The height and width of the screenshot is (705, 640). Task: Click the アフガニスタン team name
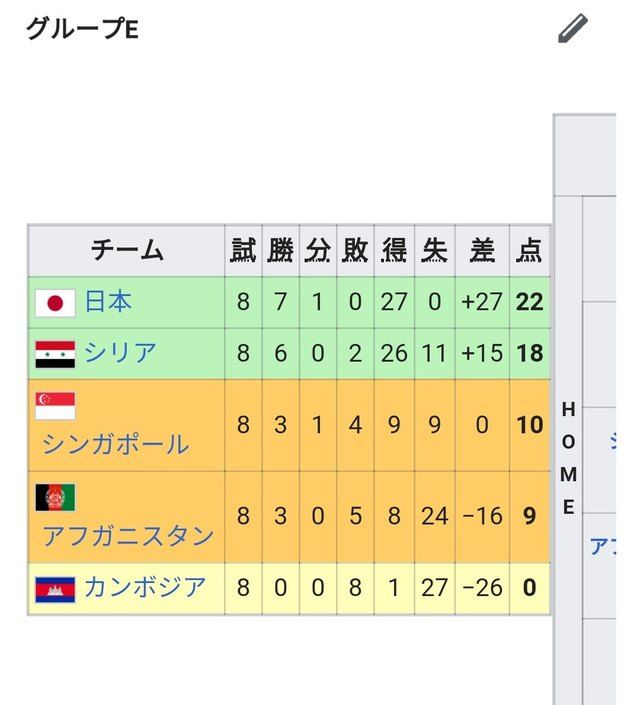tap(128, 536)
